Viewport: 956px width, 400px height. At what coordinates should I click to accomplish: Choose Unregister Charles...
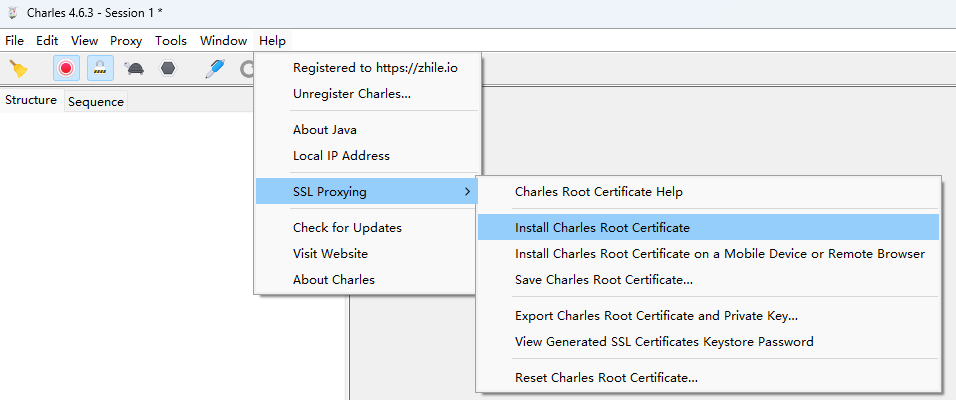368,94
